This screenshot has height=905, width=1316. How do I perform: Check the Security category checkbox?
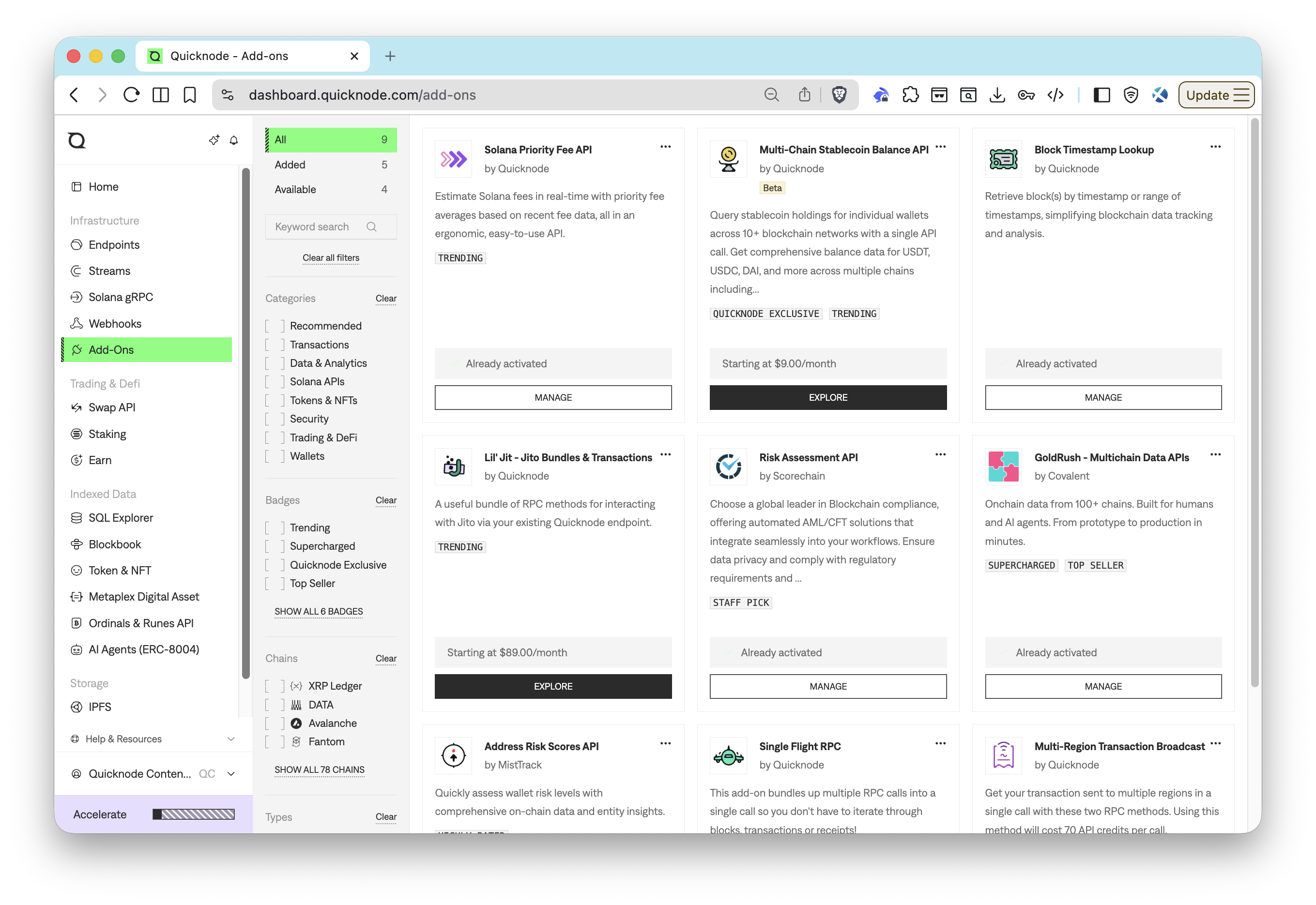(275, 419)
